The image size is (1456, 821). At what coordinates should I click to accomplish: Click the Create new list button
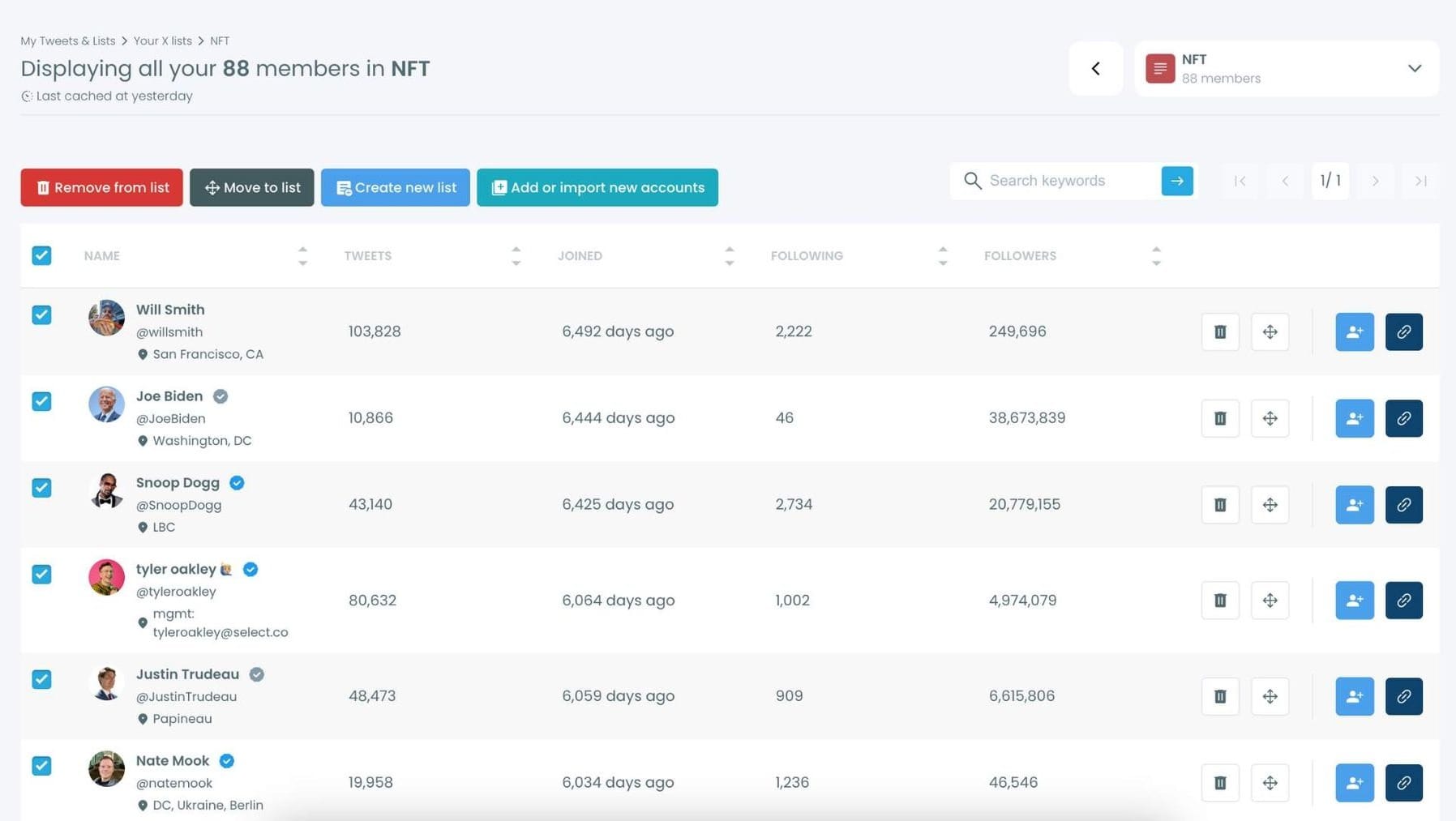(395, 187)
